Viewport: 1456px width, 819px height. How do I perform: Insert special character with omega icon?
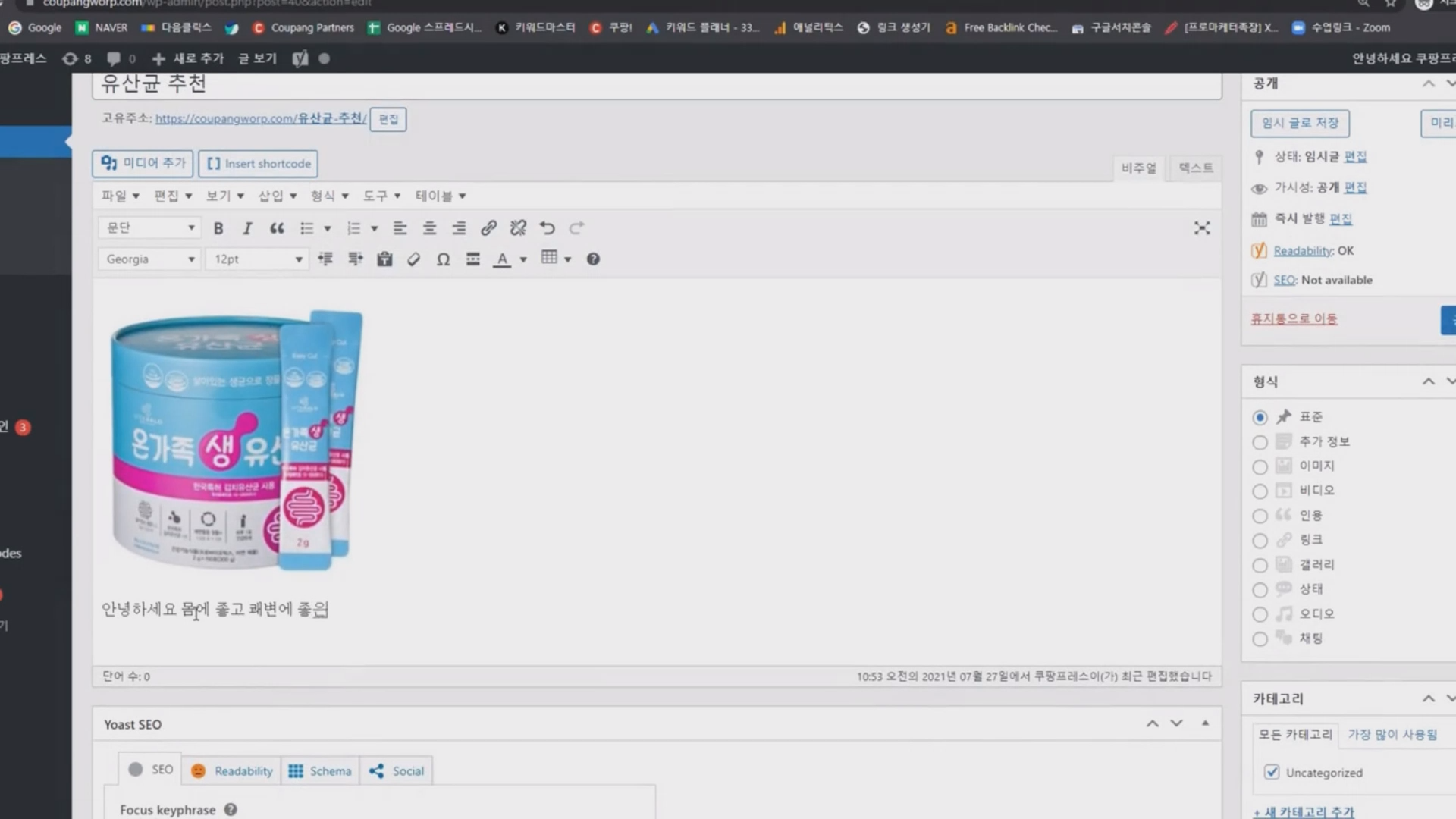pos(444,259)
